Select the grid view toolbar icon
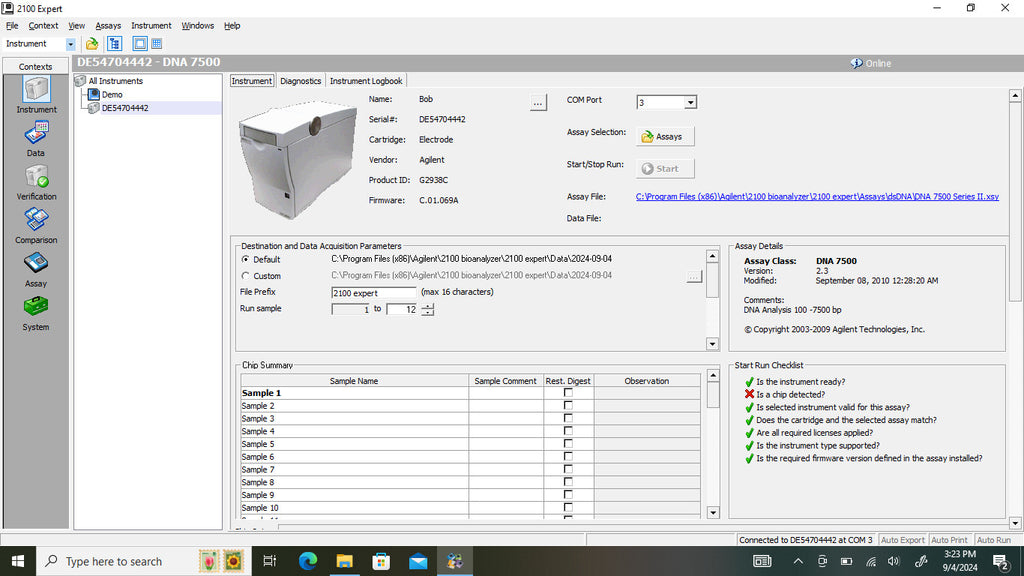This screenshot has height=576, width=1024. pos(157,44)
